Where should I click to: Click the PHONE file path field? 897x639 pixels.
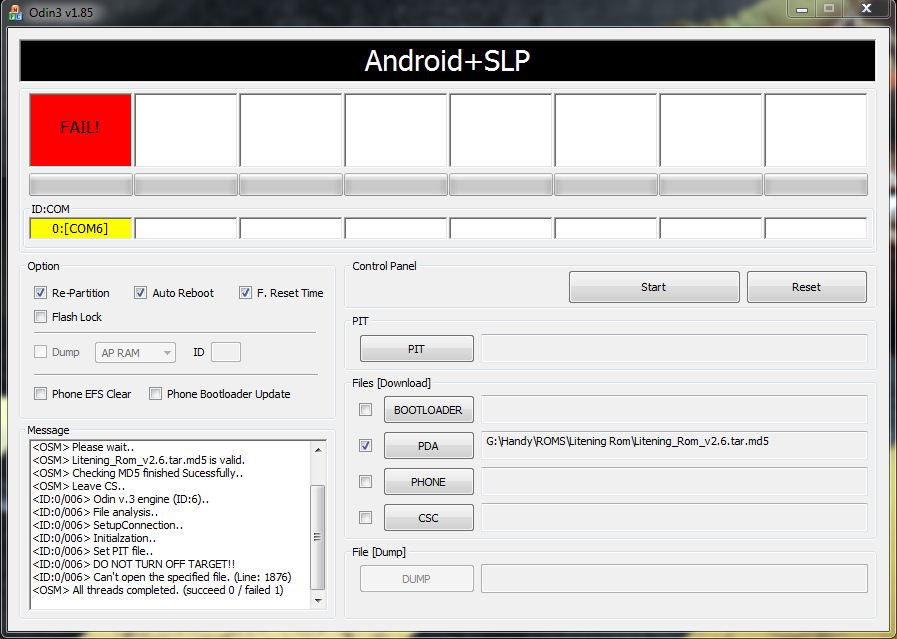[674, 482]
